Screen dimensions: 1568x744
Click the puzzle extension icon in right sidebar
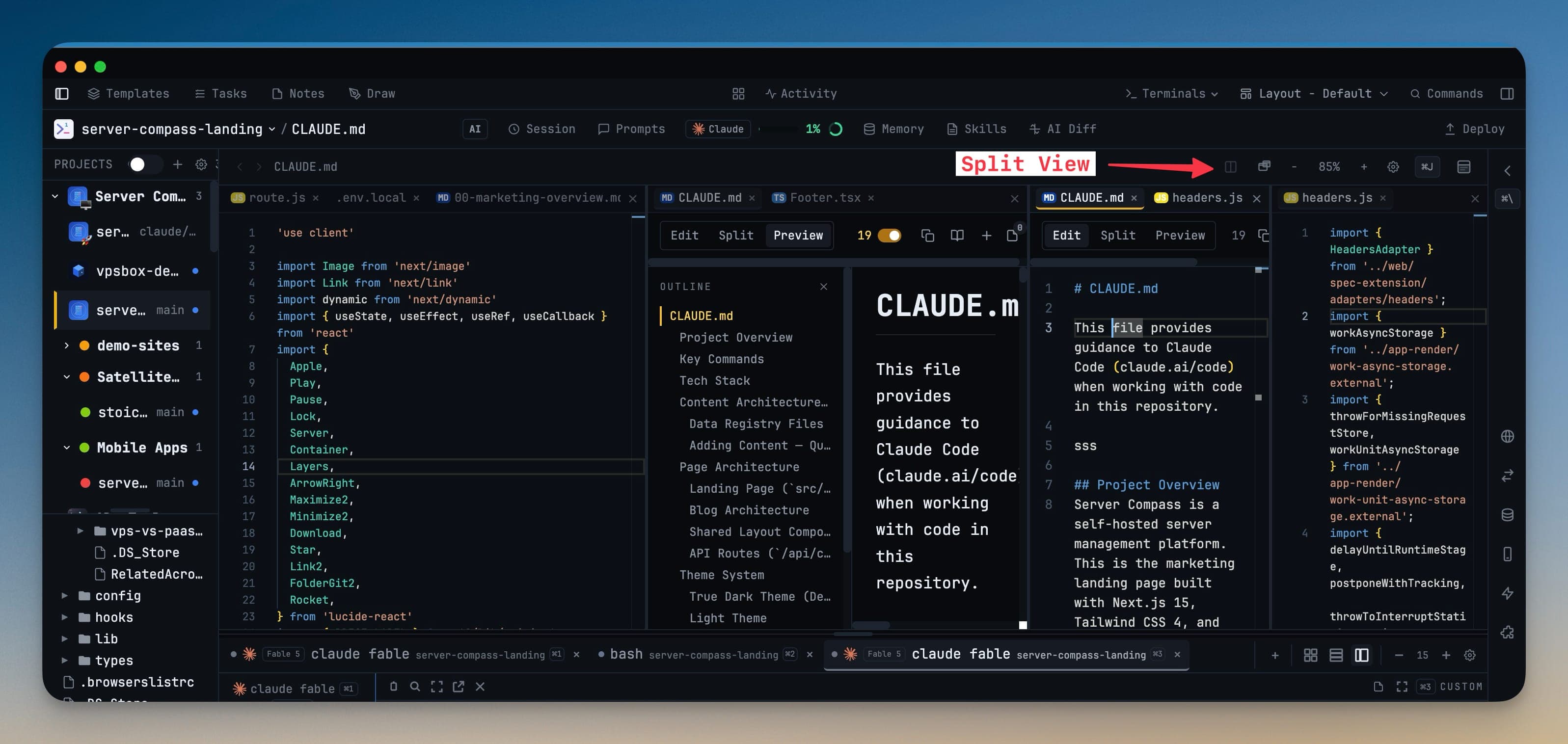point(1507,633)
